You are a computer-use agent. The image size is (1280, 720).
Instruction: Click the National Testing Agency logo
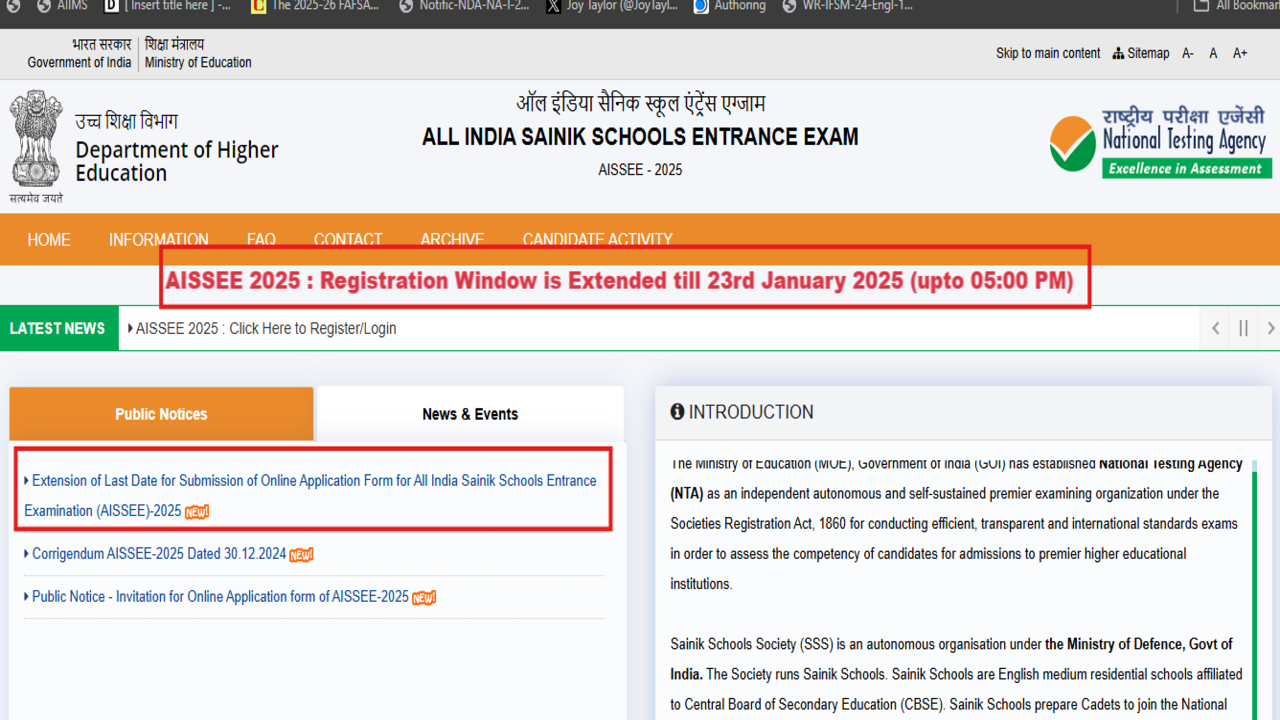(1160, 141)
